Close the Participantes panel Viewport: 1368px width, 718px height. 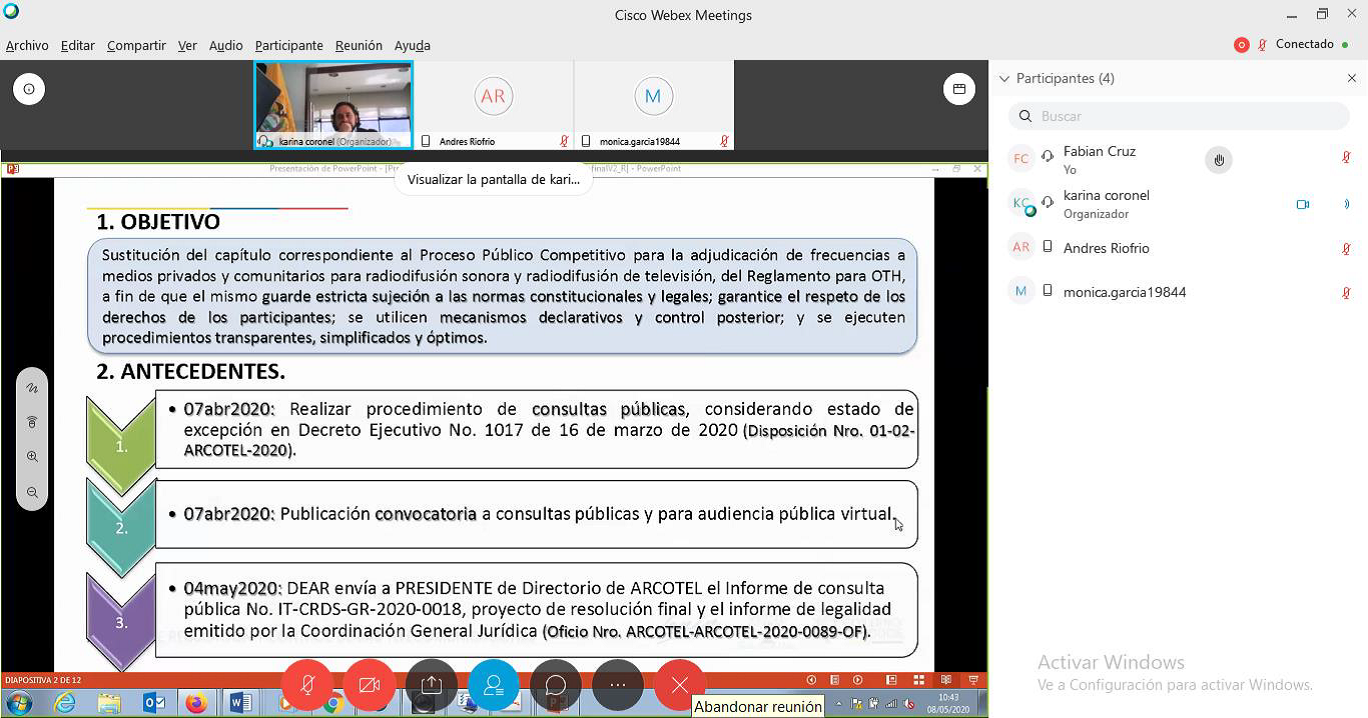pyautogui.click(x=1352, y=79)
